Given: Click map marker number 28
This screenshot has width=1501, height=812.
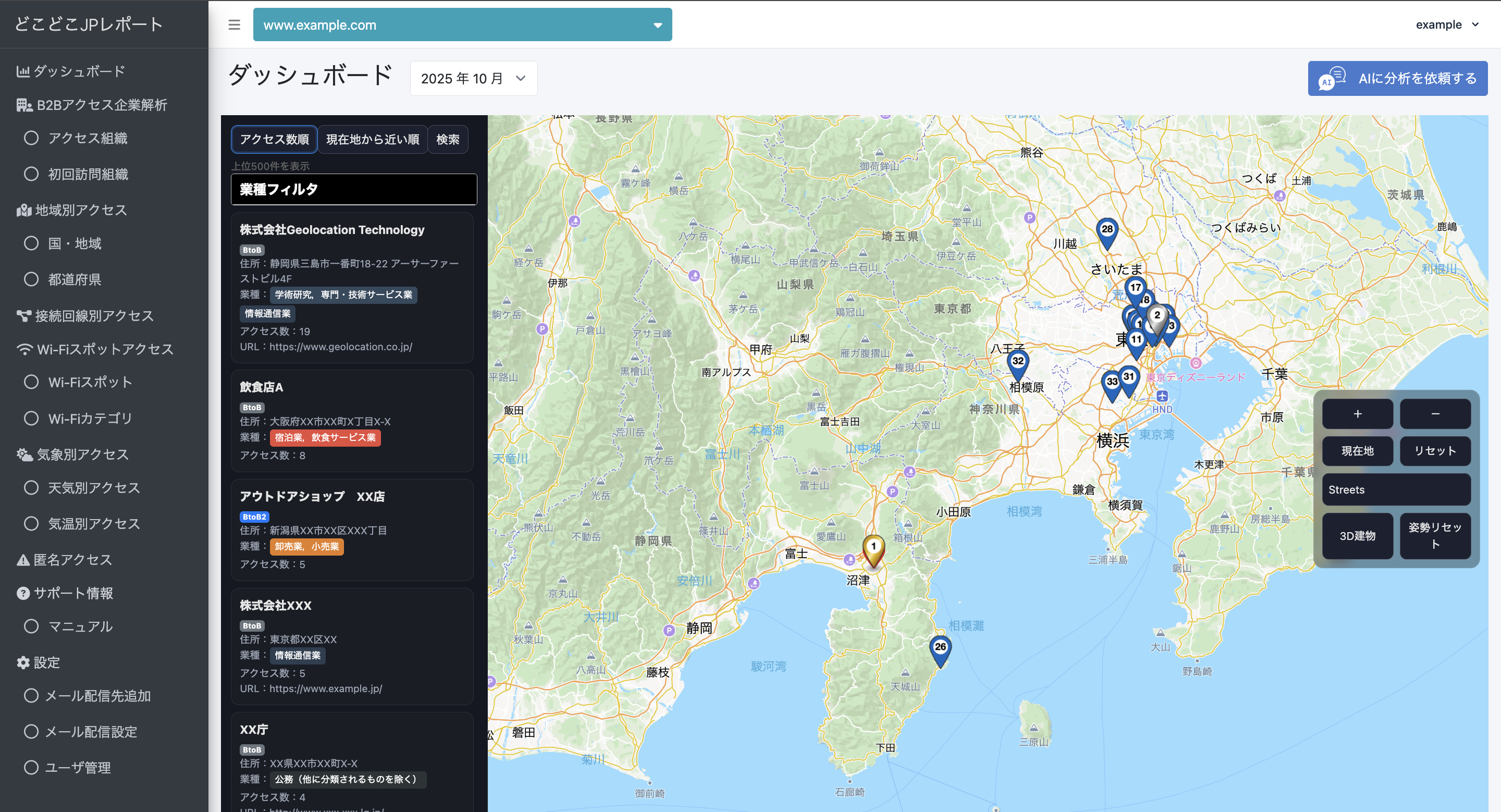Looking at the screenshot, I should coord(1106,231).
